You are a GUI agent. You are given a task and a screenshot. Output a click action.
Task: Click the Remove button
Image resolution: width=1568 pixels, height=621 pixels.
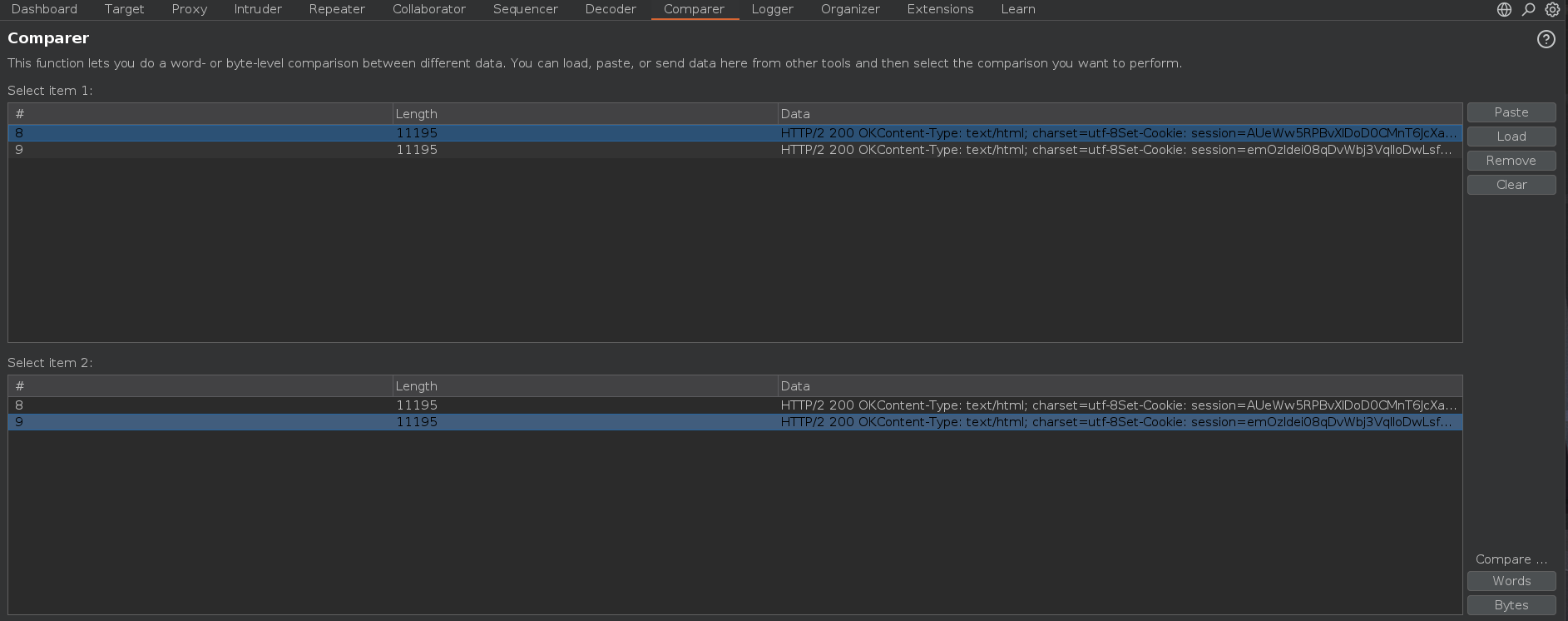(1511, 161)
